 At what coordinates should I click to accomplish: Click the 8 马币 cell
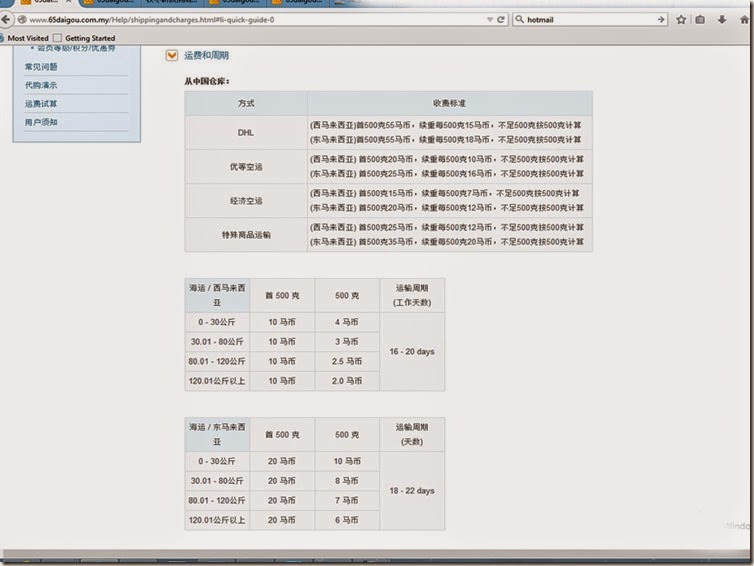347,481
